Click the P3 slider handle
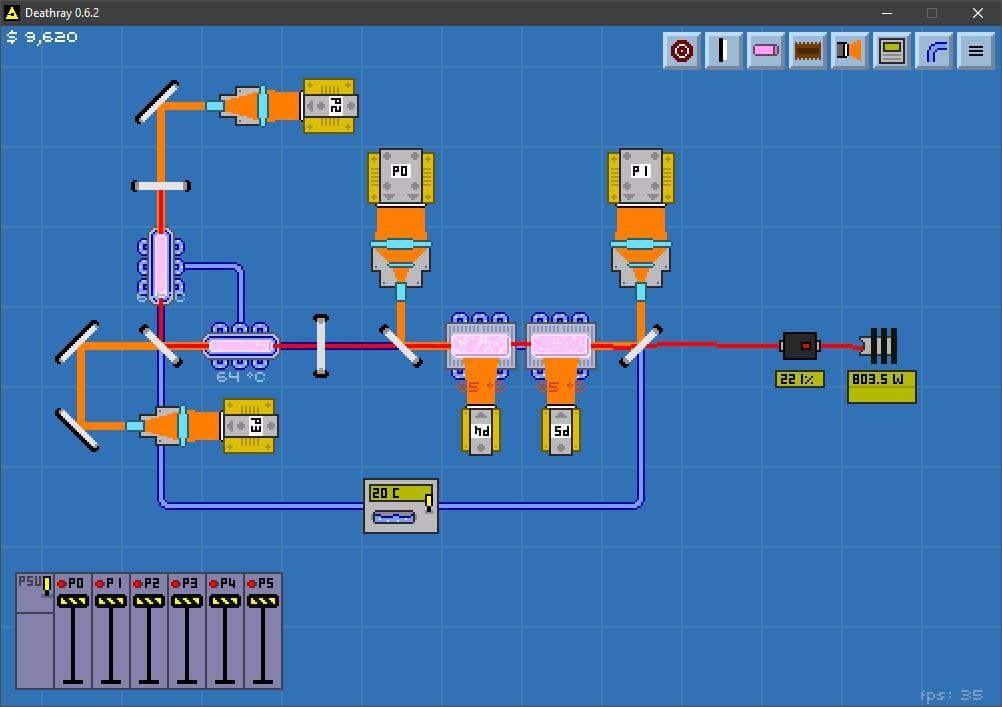The width and height of the screenshot is (1002, 707). pyautogui.click(x=187, y=601)
